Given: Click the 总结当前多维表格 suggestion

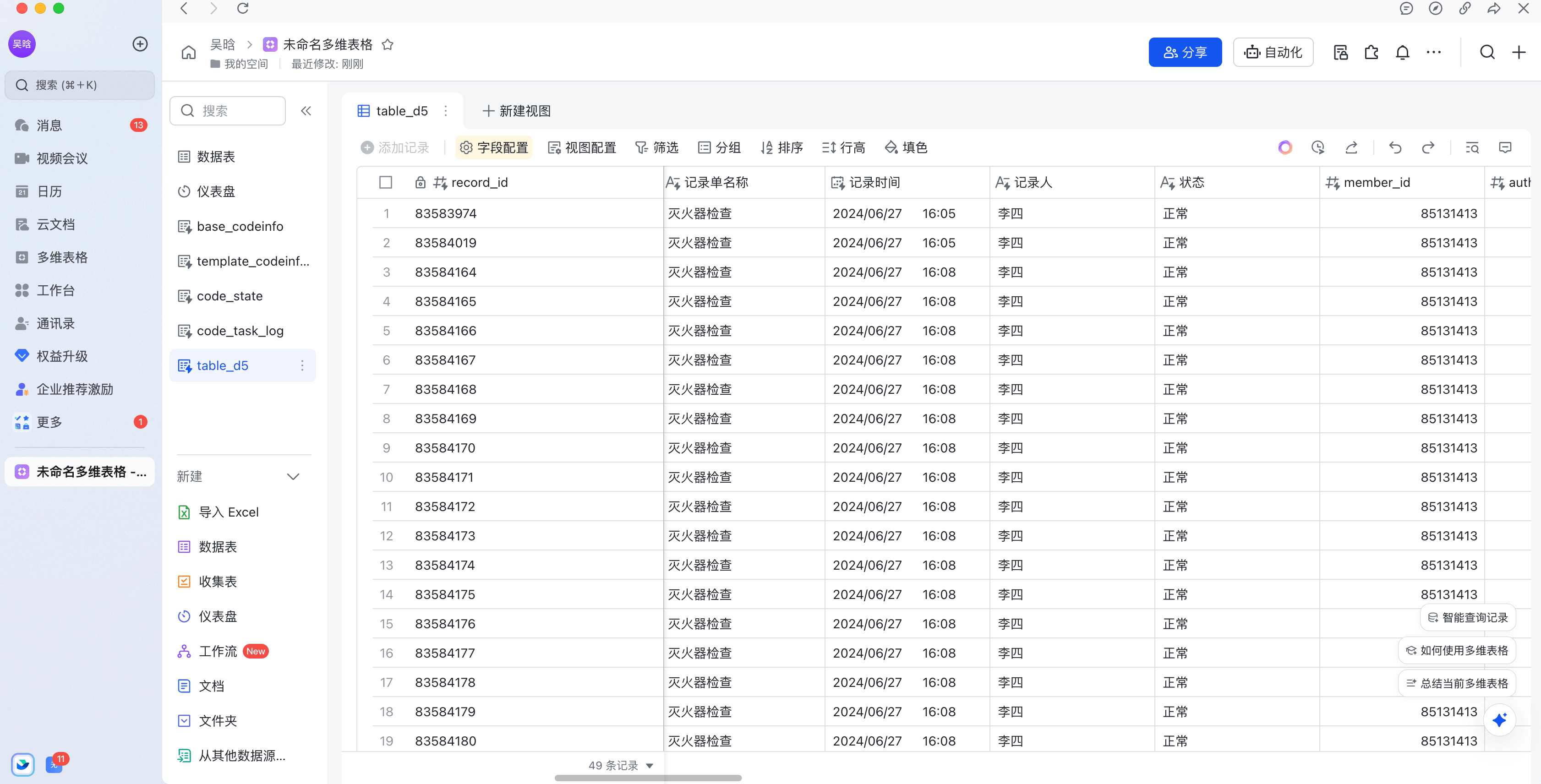Looking at the screenshot, I should point(1457,683).
